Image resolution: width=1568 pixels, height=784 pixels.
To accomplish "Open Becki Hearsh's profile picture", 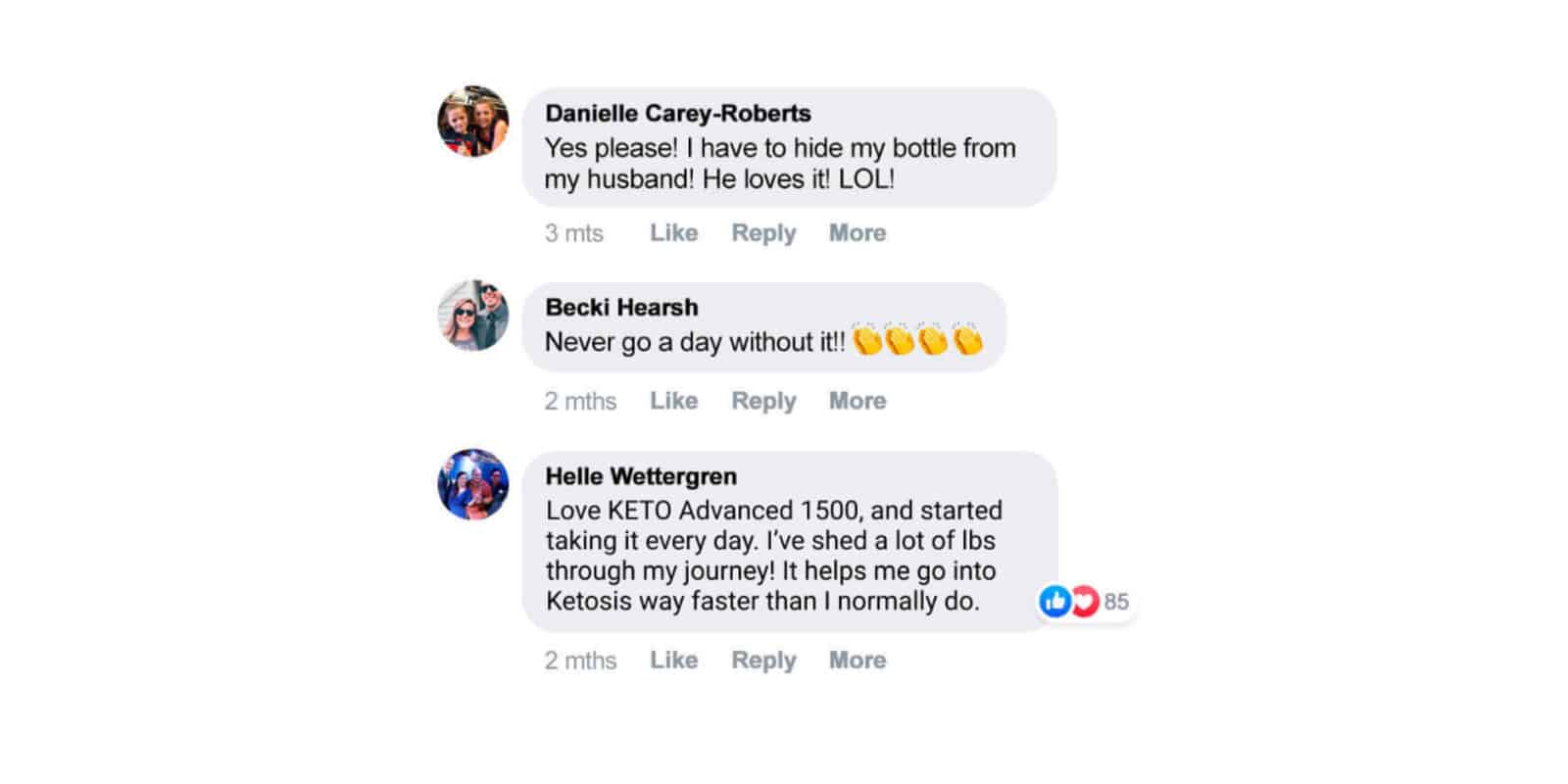I will point(473,315).
